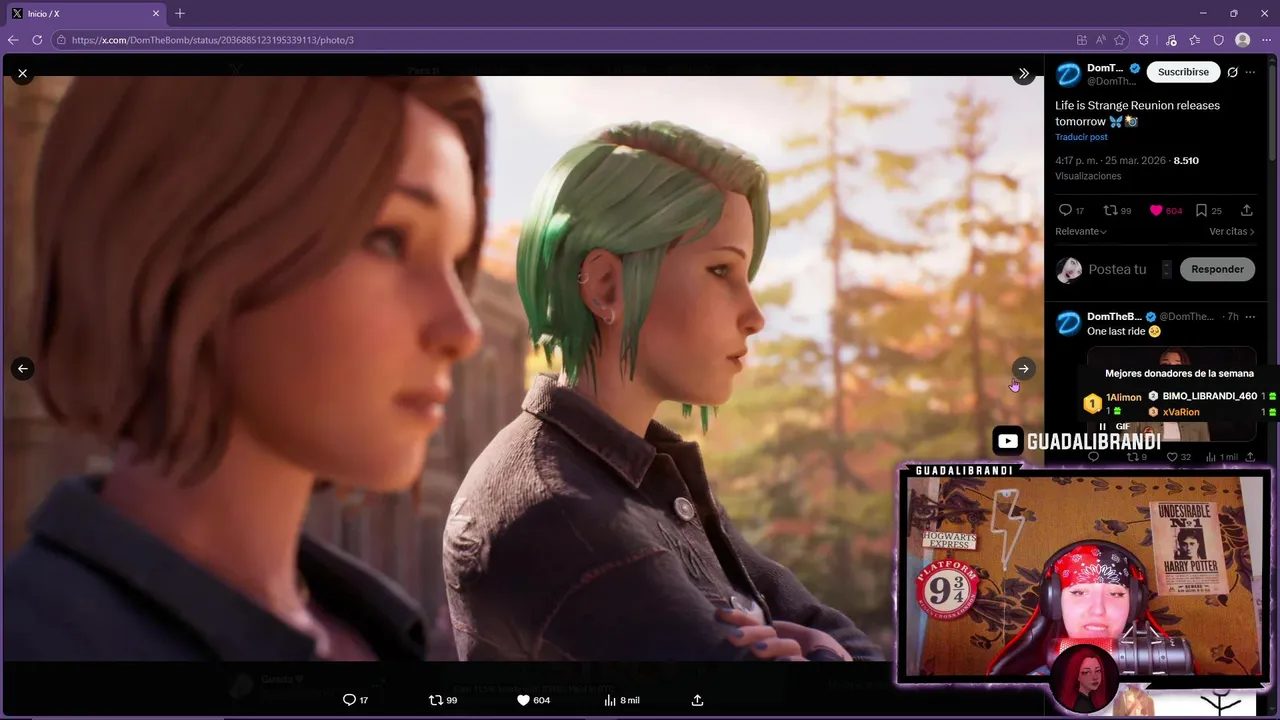This screenshot has height=720, width=1280.
Task: Open DomTheB... name on One last ride reply
Action: pyautogui.click(x=1114, y=316)
